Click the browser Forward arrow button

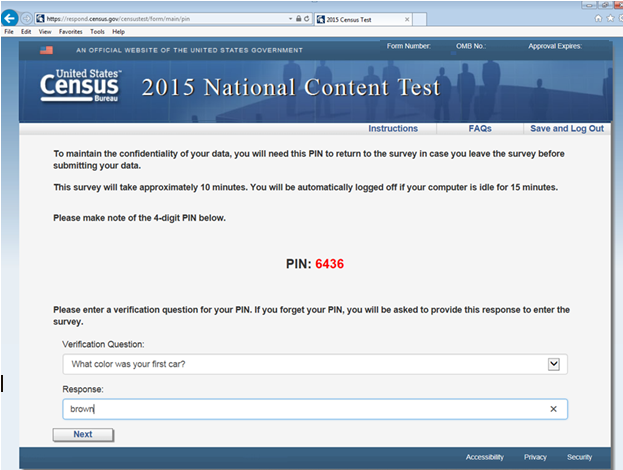[x=26, y=18]
